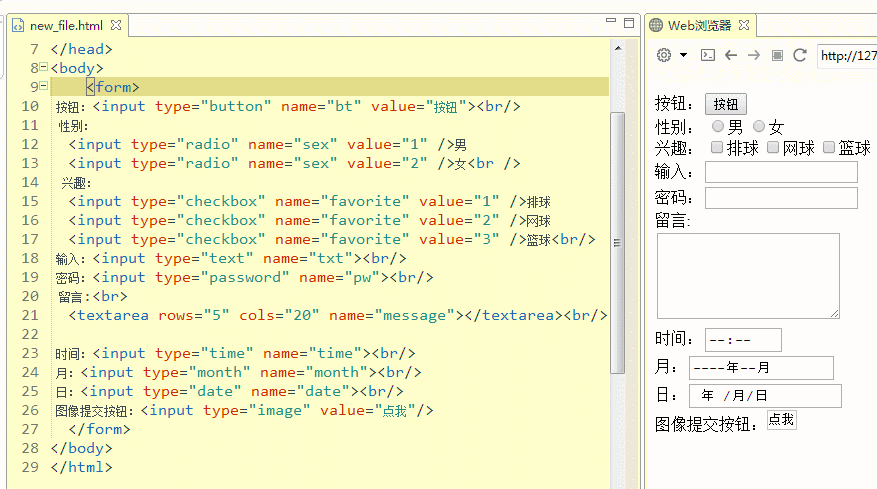The image size is (877, 489).
Task: Click the textarea corner grip handle
Action: 834,314
